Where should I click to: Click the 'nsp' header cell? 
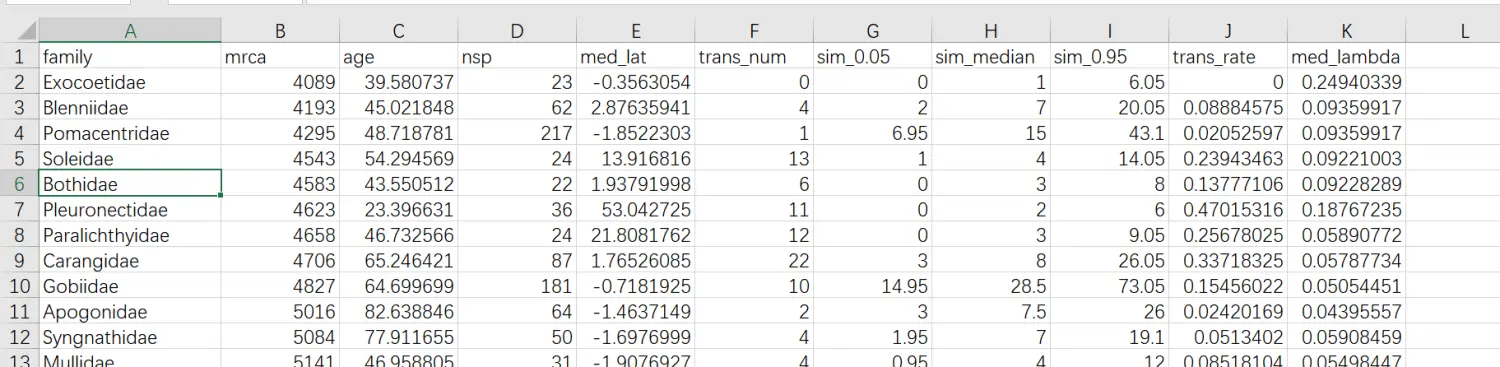pos(516,57)
